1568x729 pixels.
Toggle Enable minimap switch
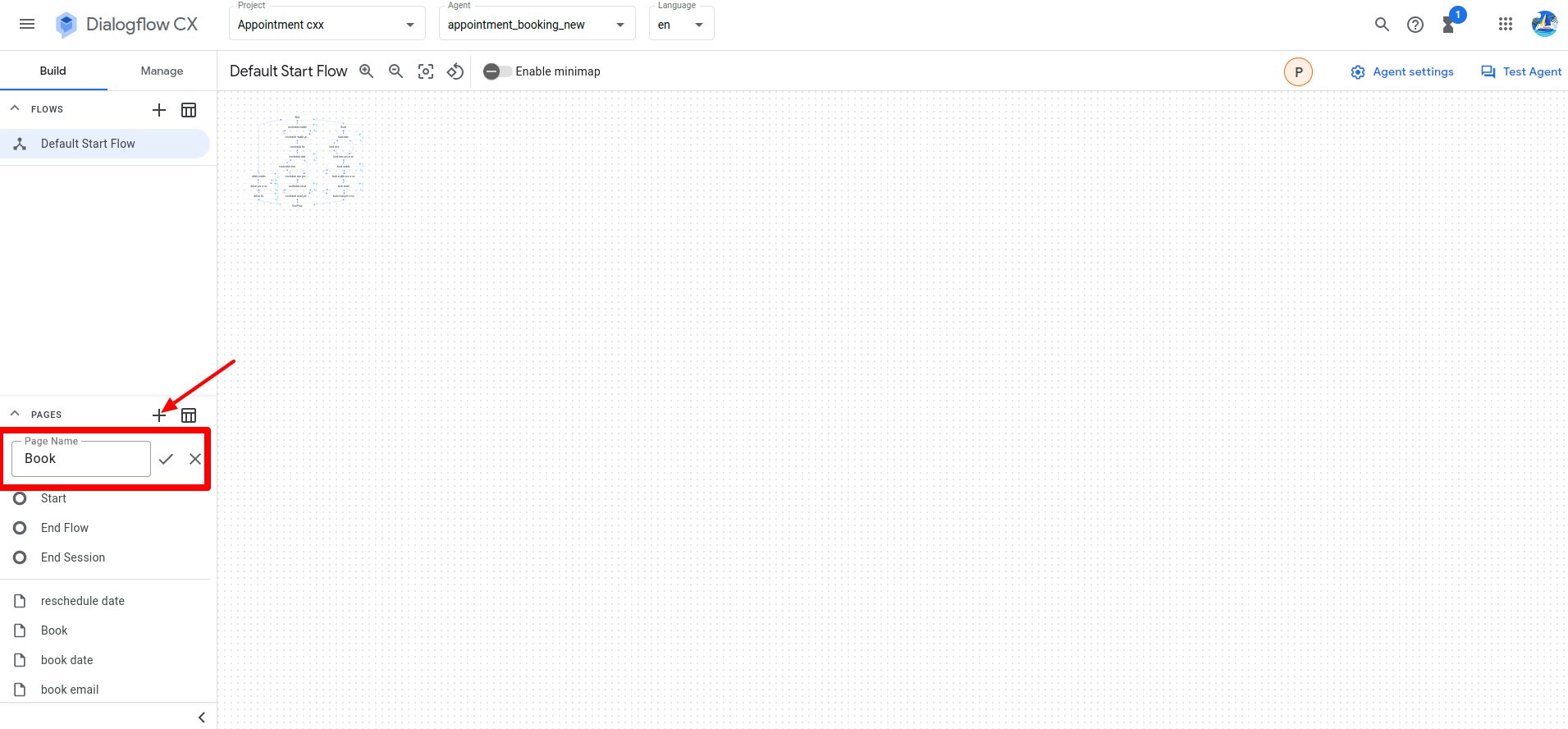pyautogui.click(x=497, y=71)
